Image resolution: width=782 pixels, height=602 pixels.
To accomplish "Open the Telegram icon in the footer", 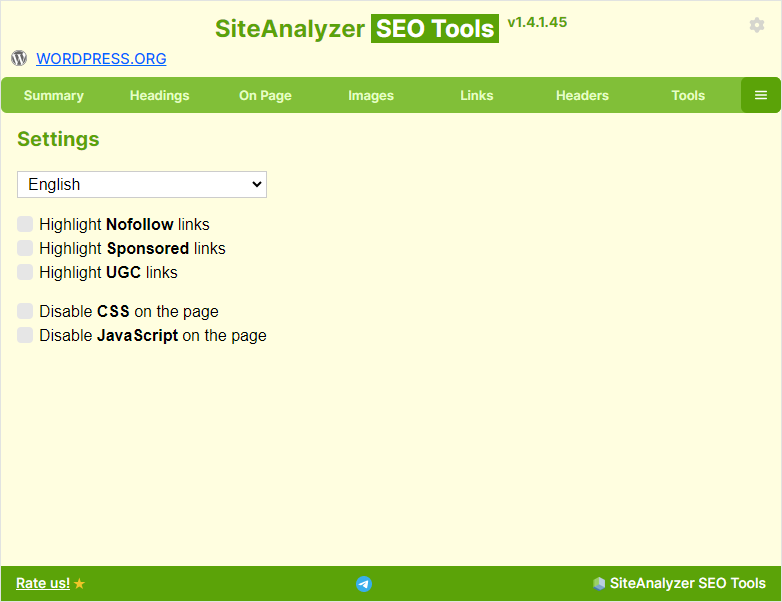I will tap(364, 584).
